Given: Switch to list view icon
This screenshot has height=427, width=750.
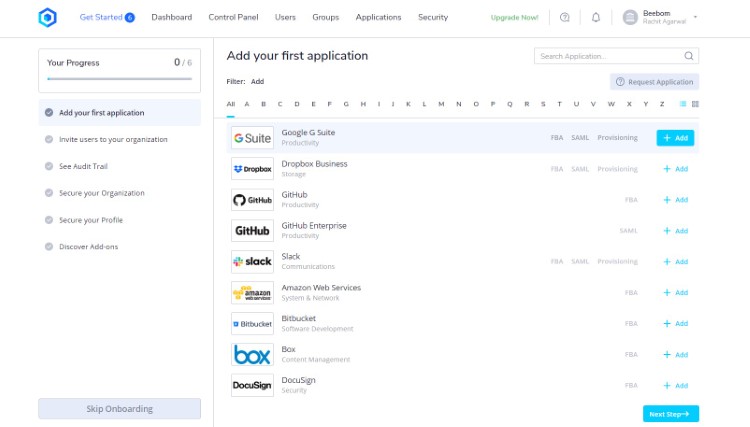Looking at the screenshot, I should 683,104.
